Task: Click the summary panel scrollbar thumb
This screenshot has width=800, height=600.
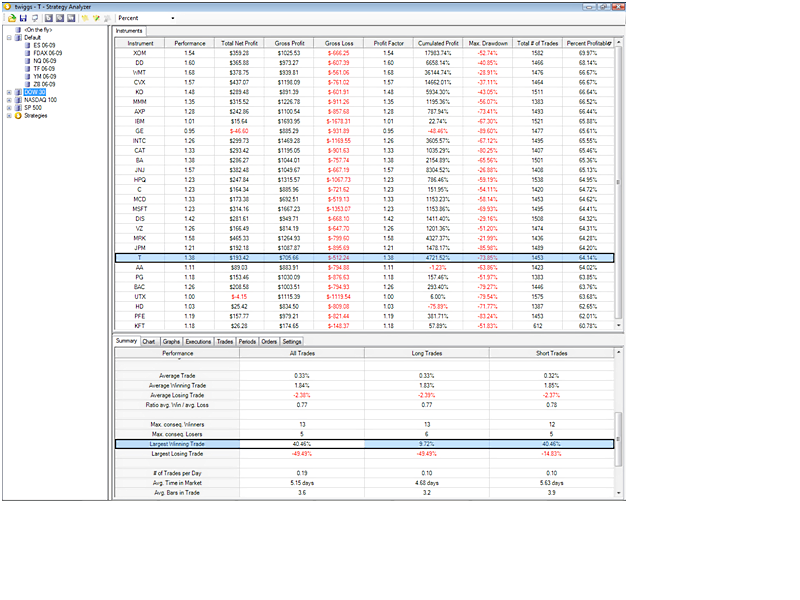Action: pyautogui.click(x=618, y=439)
